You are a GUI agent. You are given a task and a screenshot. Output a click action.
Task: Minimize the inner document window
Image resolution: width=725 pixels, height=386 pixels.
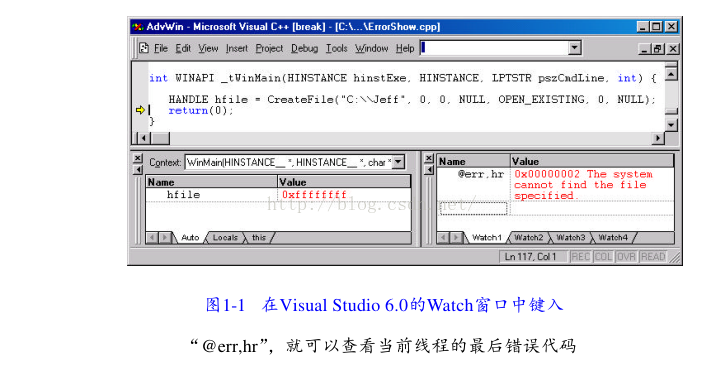[x=644, y=49]
